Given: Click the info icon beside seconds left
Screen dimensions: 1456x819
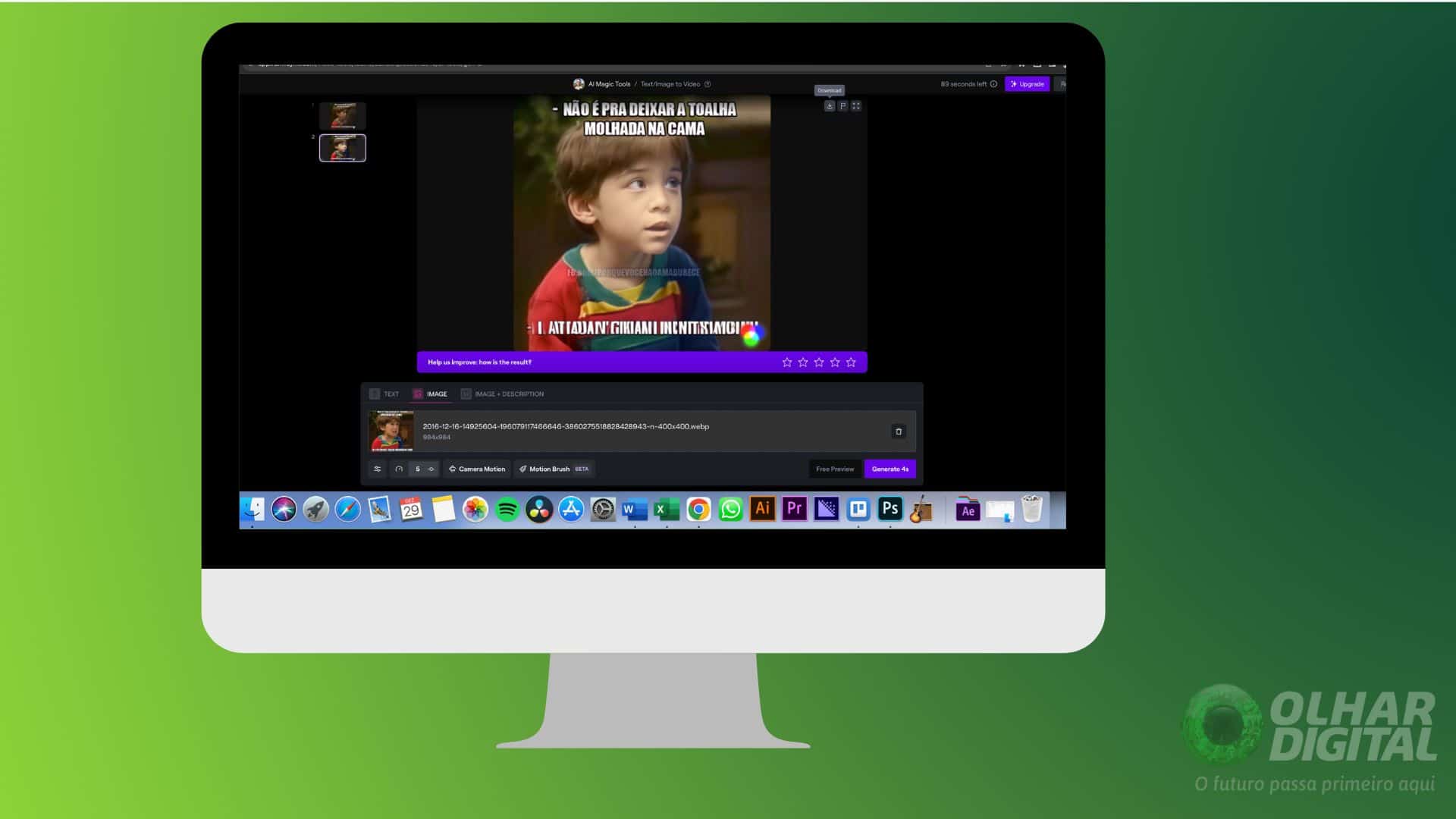Looking at the screenshot, I should [x=993, y=84].
